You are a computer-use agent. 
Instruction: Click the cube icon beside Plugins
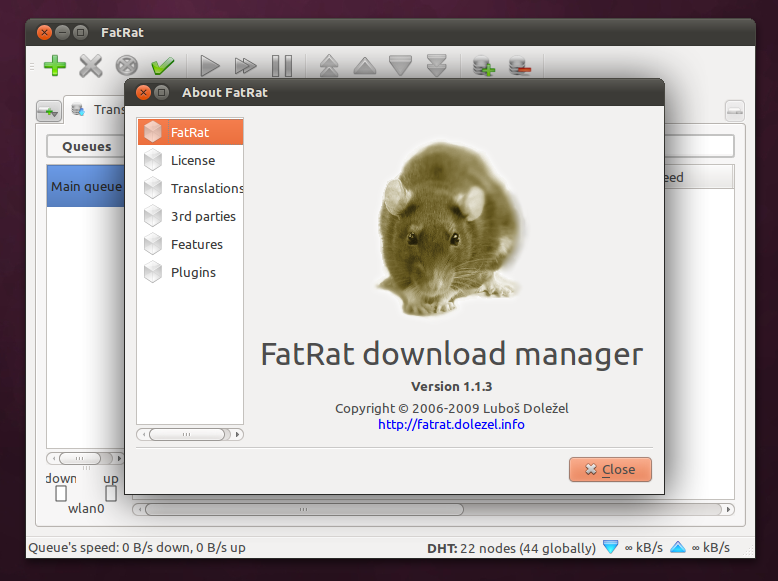click(153, 272)
